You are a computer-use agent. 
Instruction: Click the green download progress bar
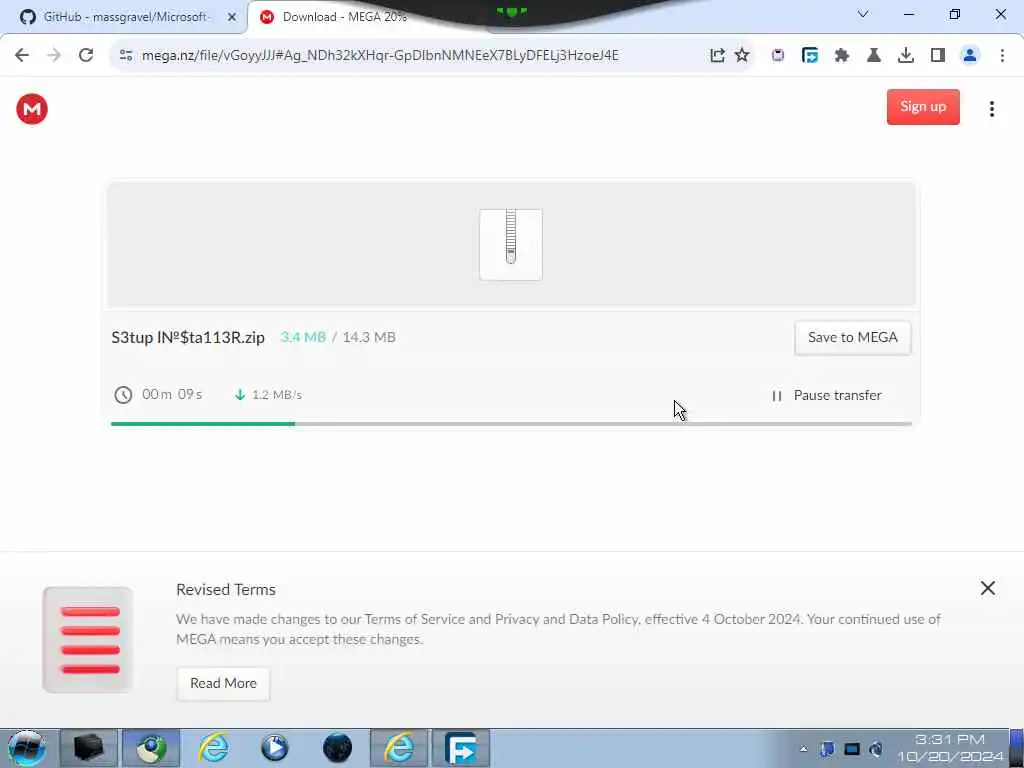coord(202,424)
